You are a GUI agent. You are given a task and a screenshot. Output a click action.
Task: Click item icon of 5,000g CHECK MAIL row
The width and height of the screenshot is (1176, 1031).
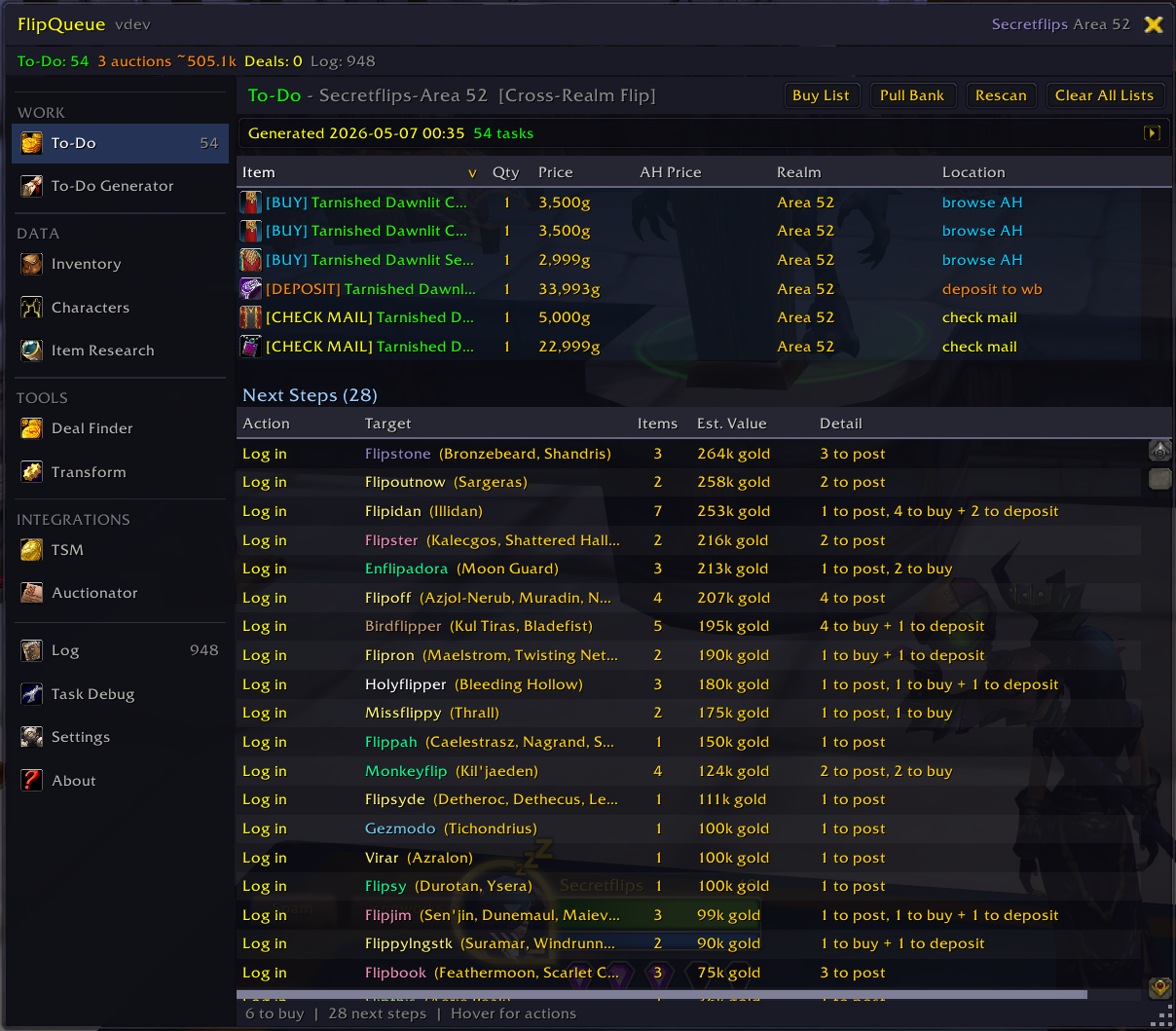click(251, 317)
